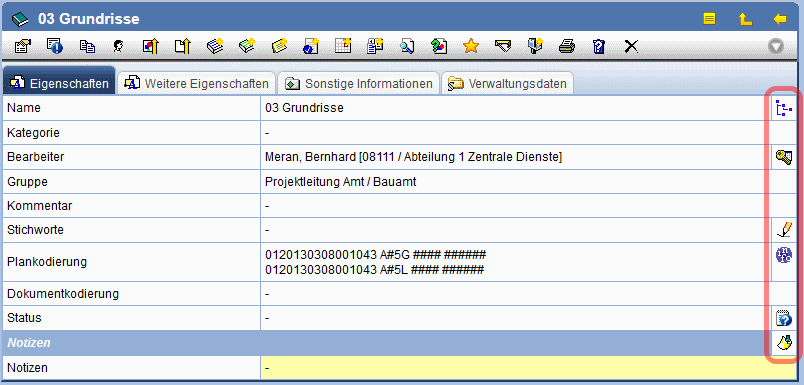Open yellow list menu icon in title bar
This screenshot has width=804, height=385.
[709, 19]
